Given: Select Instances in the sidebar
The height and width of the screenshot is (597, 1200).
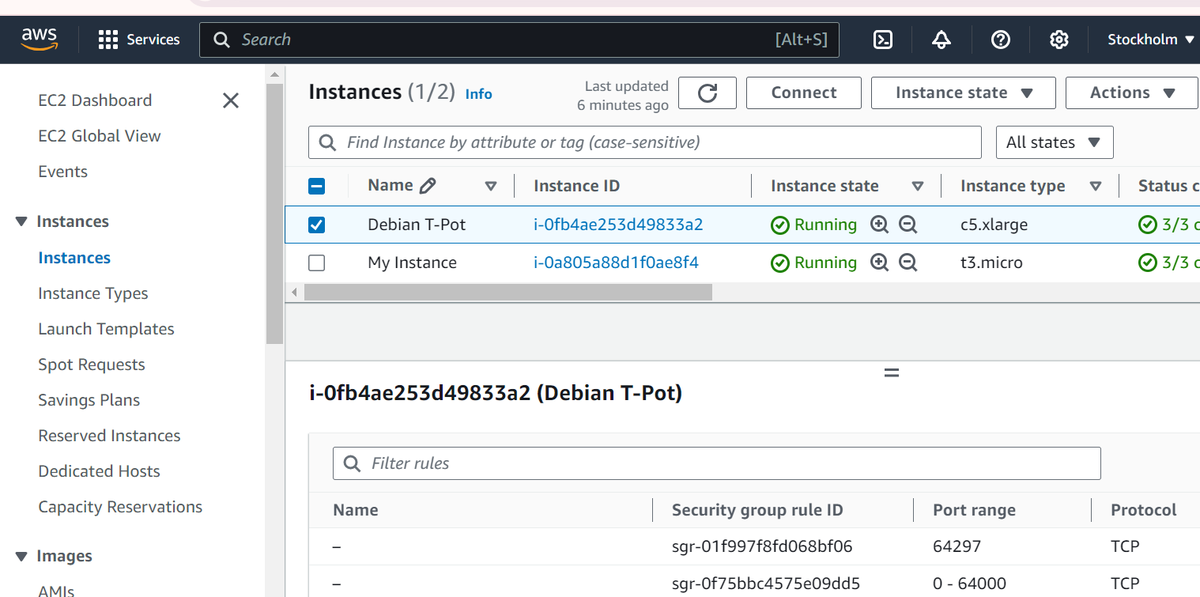Looking at the screenshot, I should point(74,258).
